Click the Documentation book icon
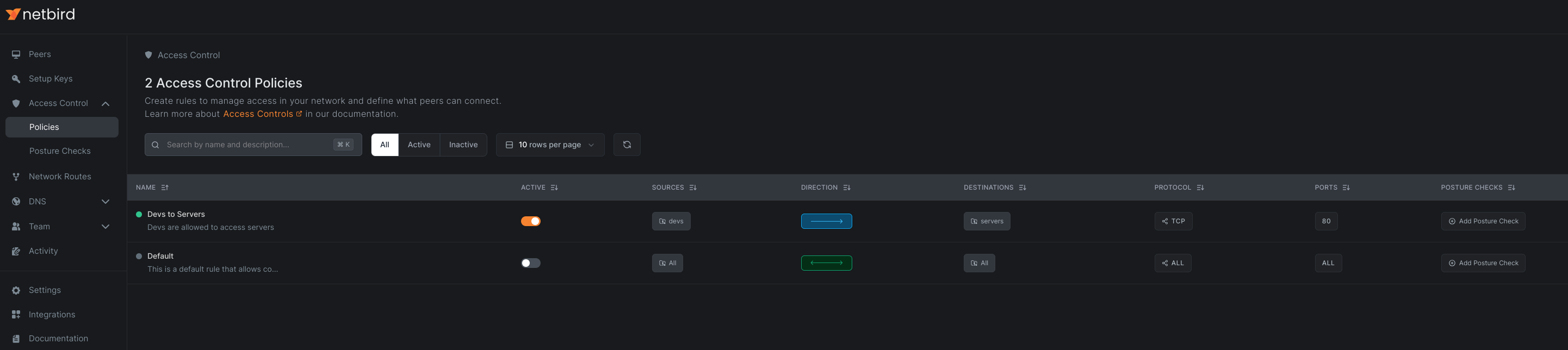Viewport: 1568px width, 350px height. tap(16, 339)
